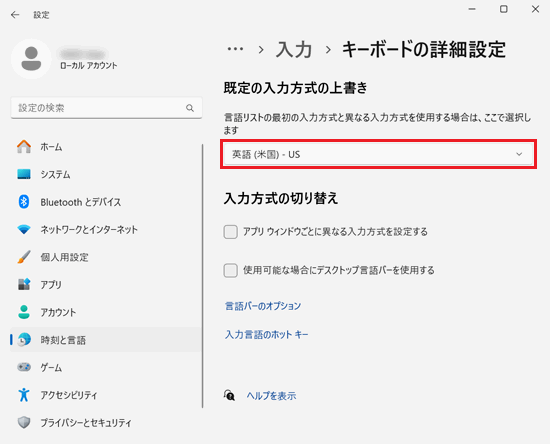Click the 個人用設定 paintbrush icon
Image resolution: width=550 pixels, height=444 pixels.
coord(24,257)
